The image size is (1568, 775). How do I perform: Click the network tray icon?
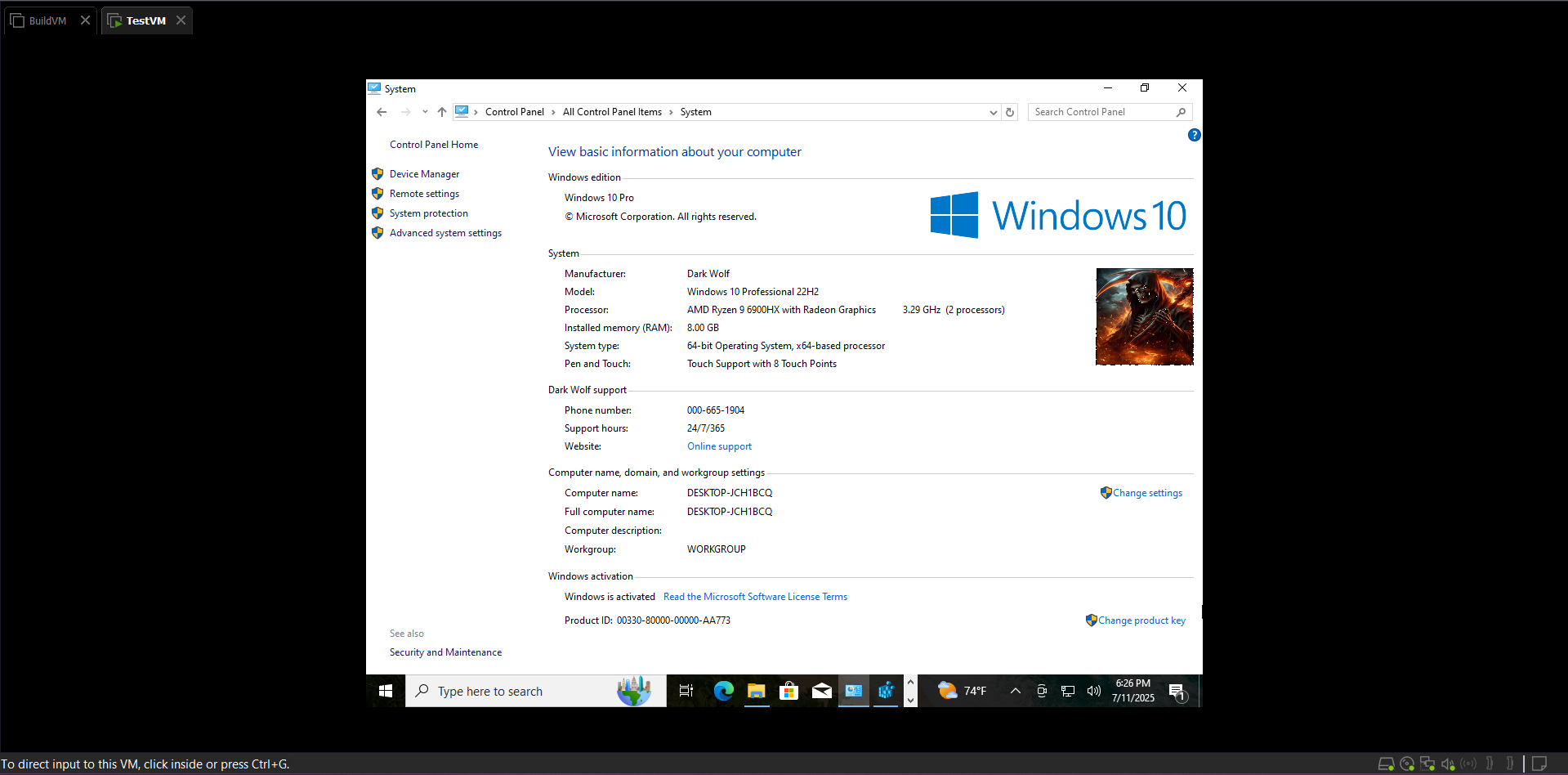click(1067, 691)
